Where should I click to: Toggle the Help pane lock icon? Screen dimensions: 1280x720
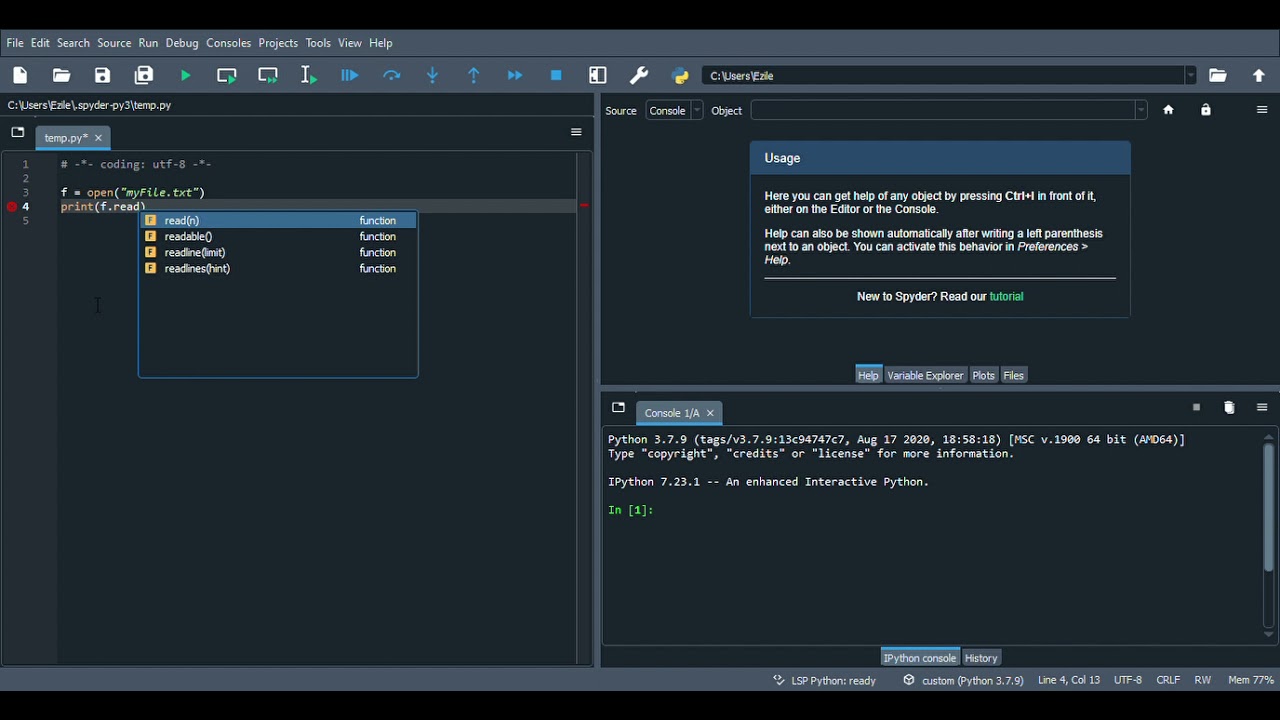click(x=1206, y=110)
